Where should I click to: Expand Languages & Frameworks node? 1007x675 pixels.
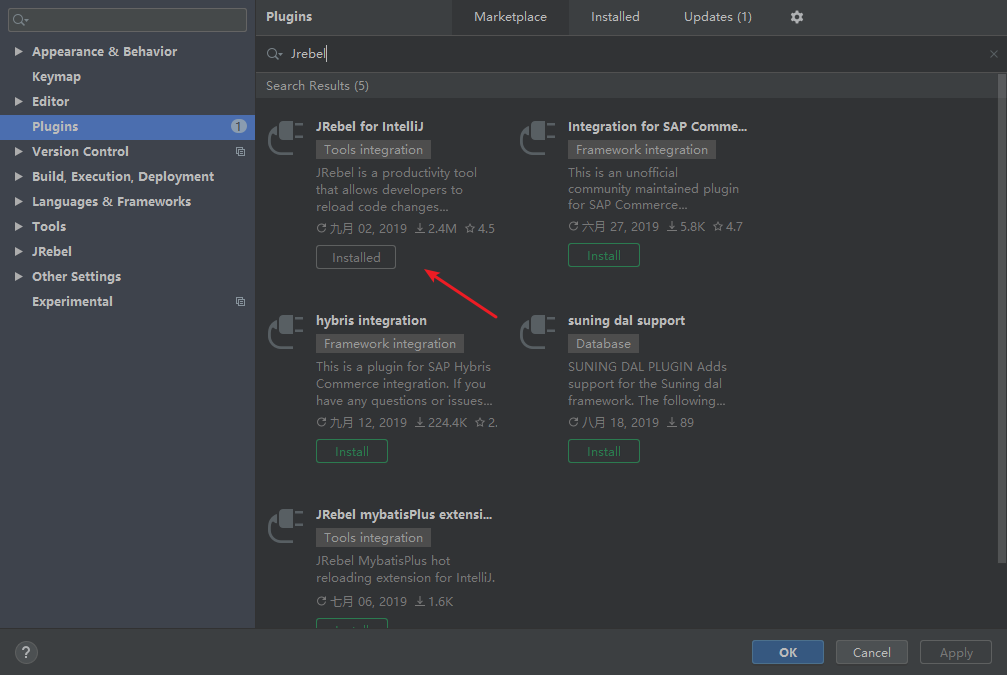[19, 202]
